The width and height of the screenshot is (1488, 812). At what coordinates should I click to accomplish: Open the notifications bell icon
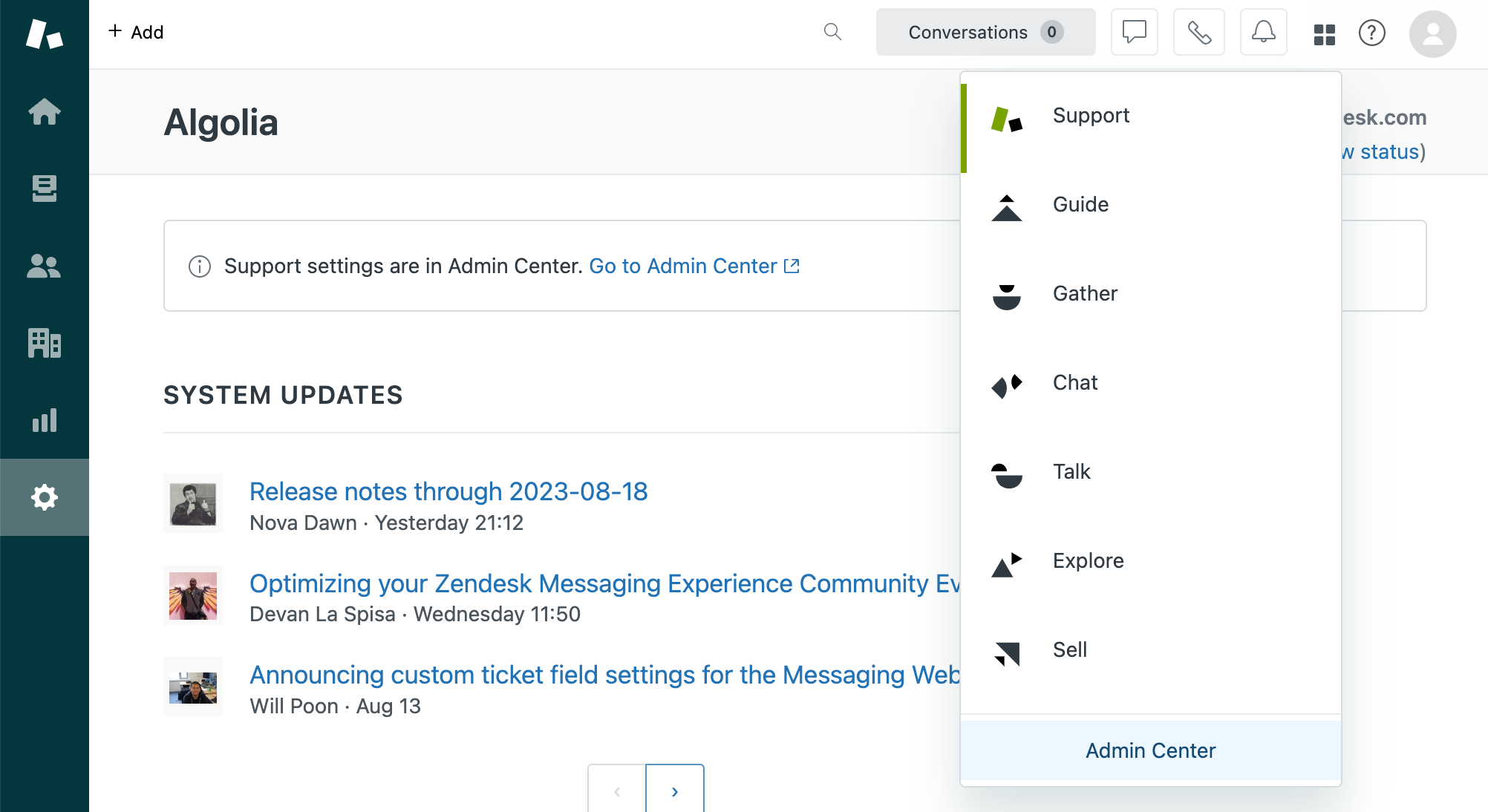tap(1264, 32)
